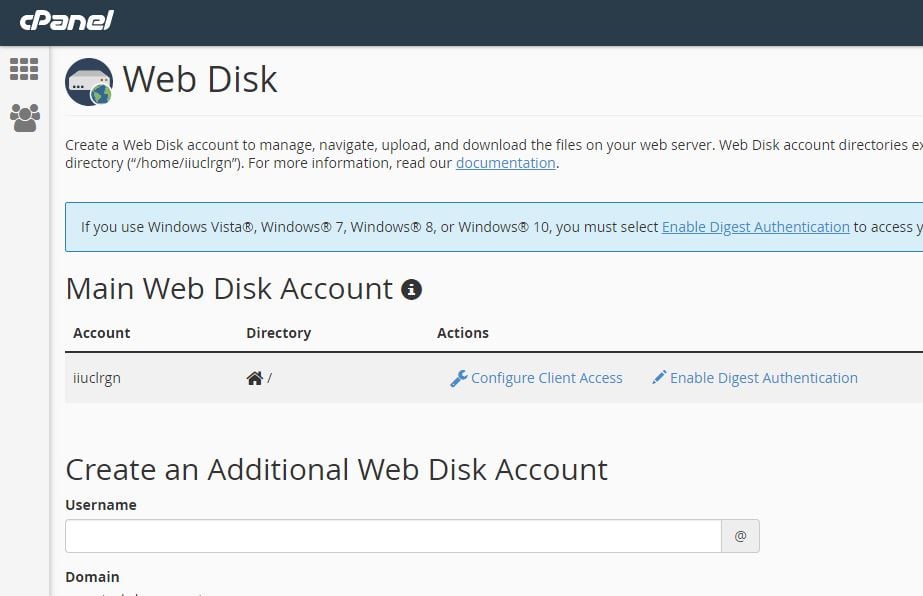Click the wrench icon before Configure Client Access

pos(459,377)
